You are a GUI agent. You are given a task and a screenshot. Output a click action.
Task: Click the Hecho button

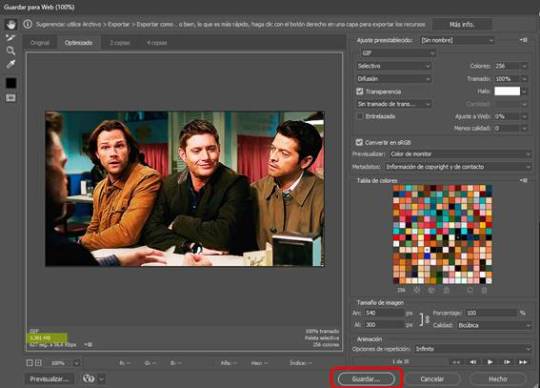(x=498, y=379)
